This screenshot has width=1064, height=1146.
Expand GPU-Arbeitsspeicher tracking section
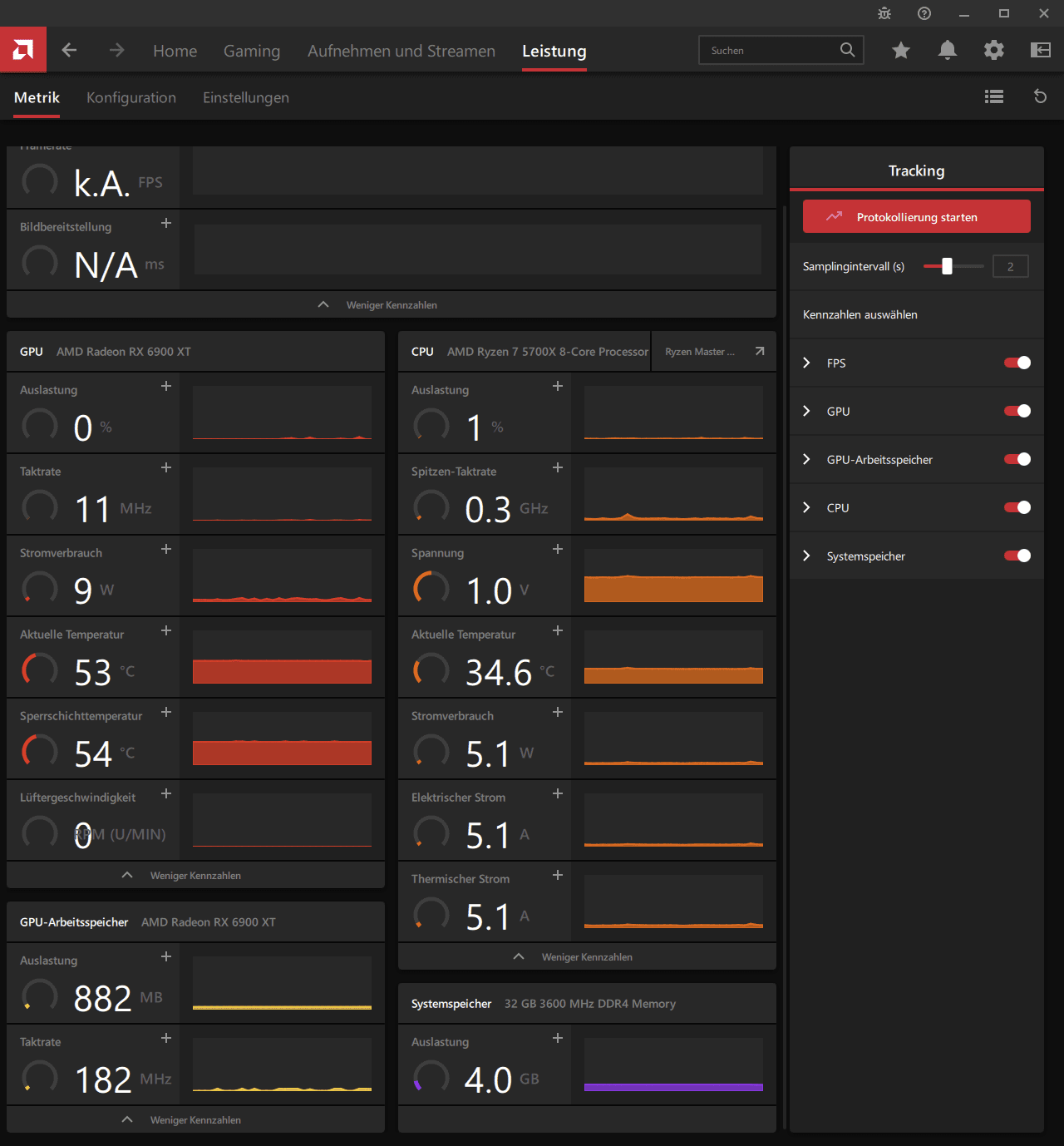pyautogui.click(x=806, y=459)
